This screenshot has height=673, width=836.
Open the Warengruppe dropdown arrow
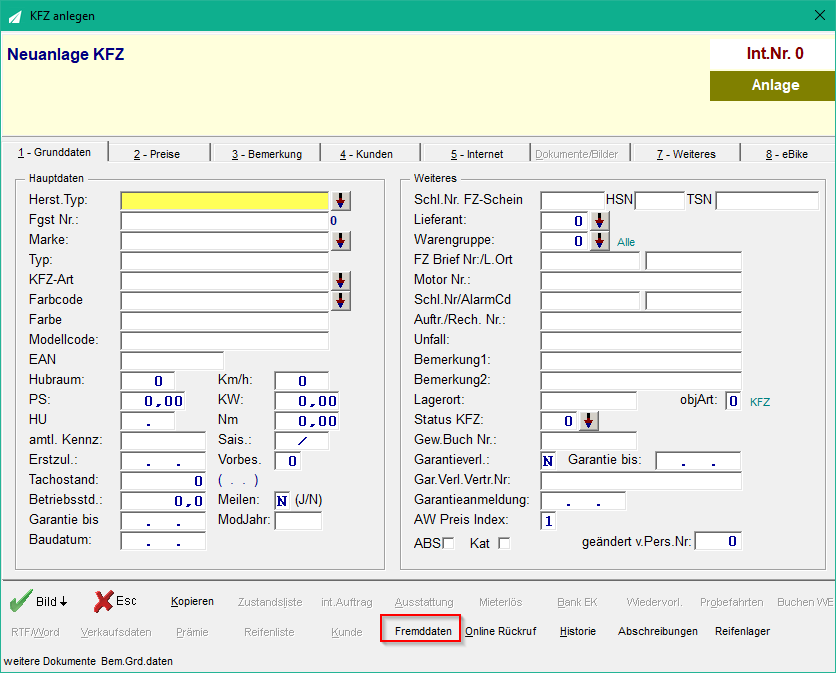point(600,241)
